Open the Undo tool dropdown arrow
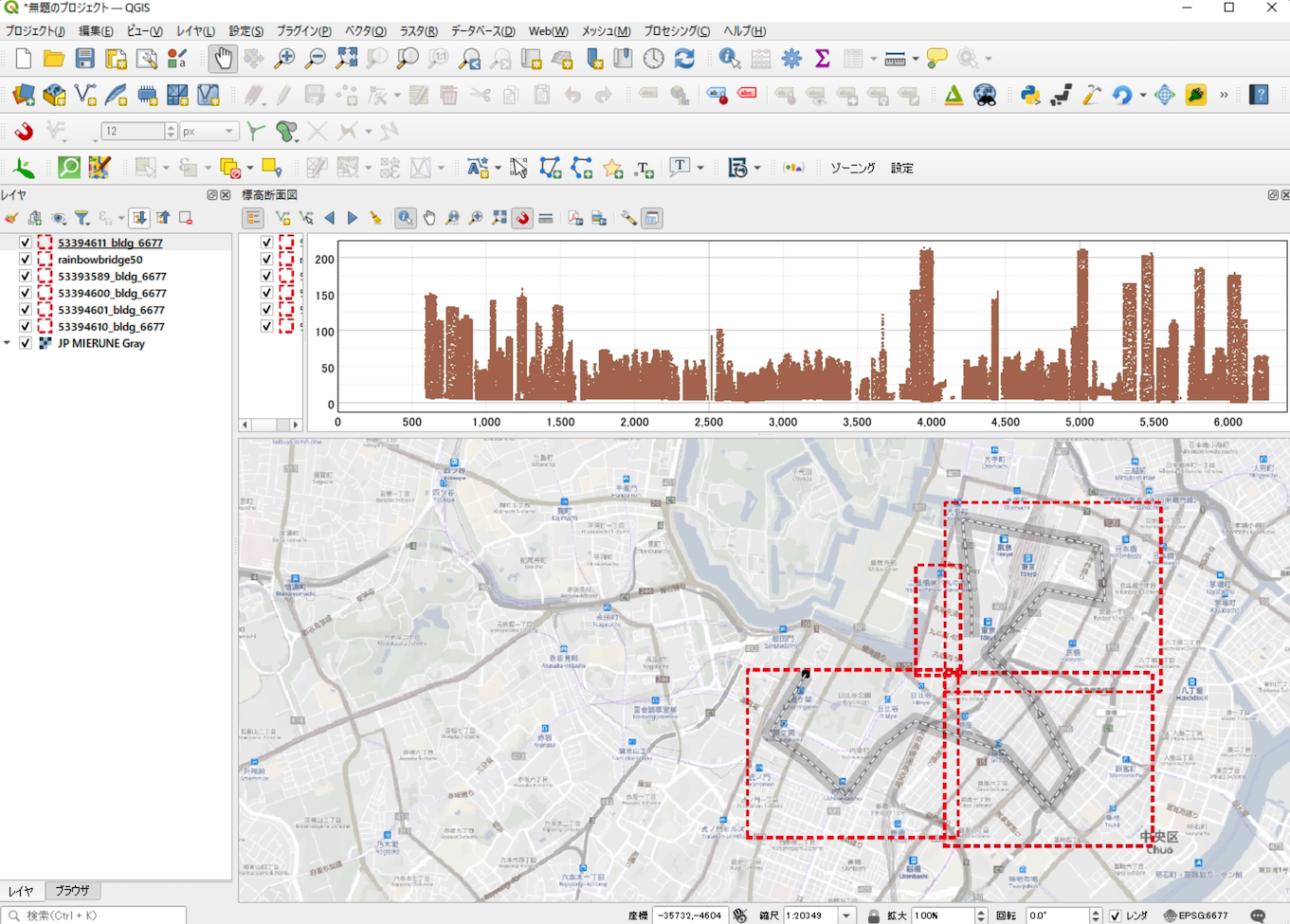The width and height of the screenshot is (1290, 924). pos(1142,95)
